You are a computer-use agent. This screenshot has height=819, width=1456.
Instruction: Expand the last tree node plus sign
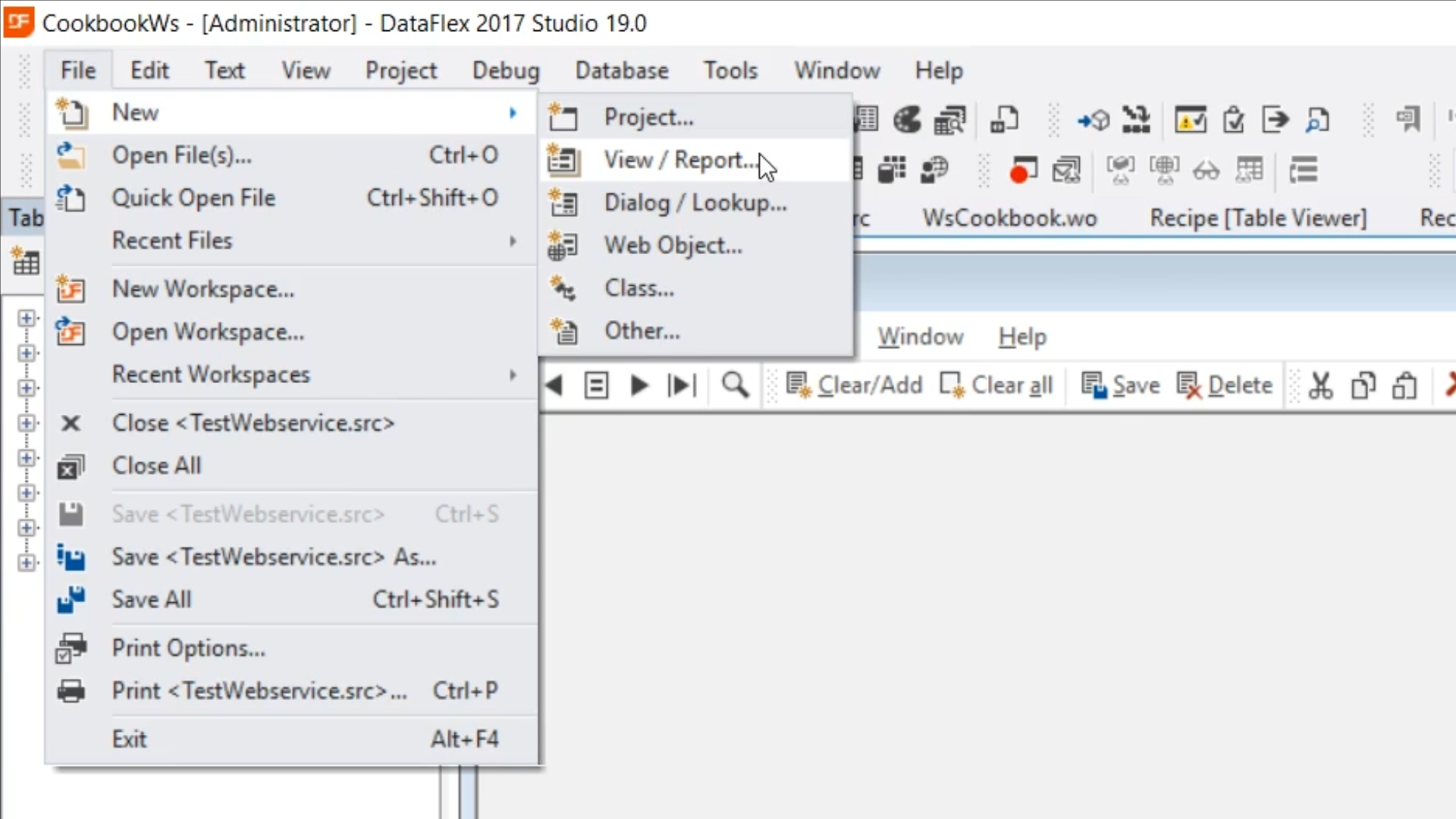click(27, 563)
